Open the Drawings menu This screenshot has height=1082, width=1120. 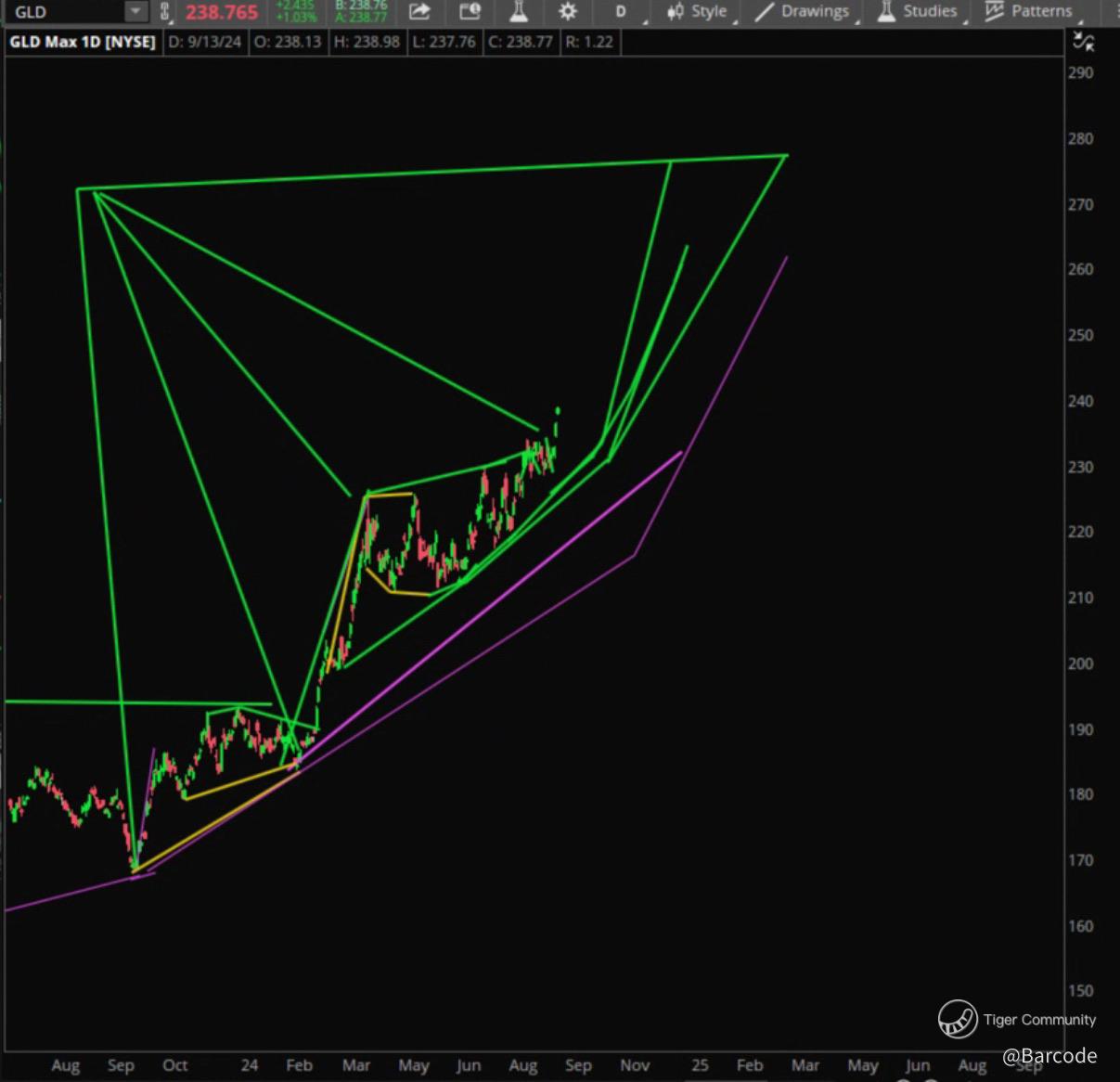click(x=815, y=11)
